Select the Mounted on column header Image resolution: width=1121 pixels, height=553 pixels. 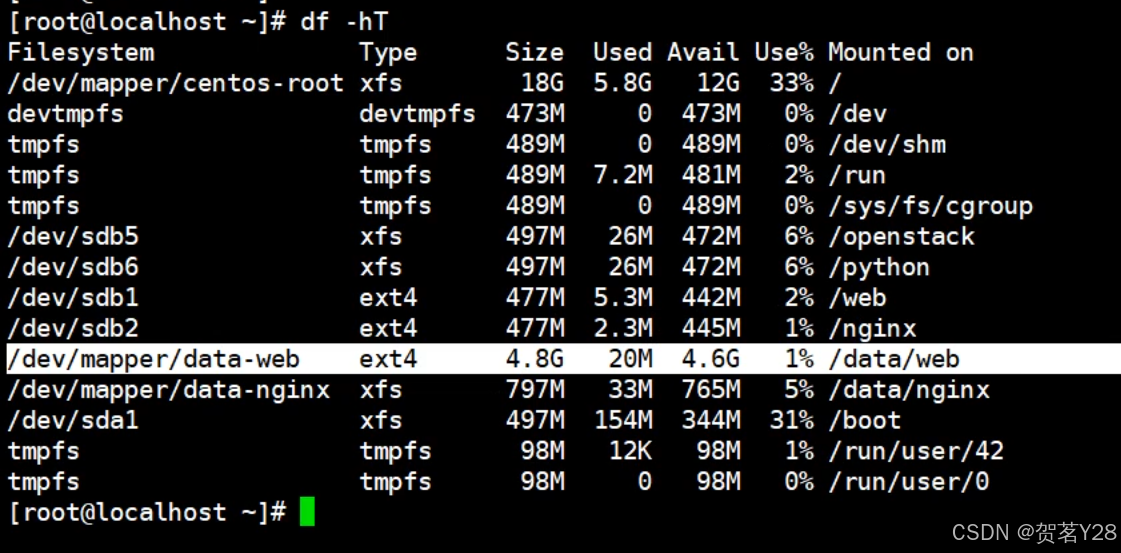coord(901,53)
